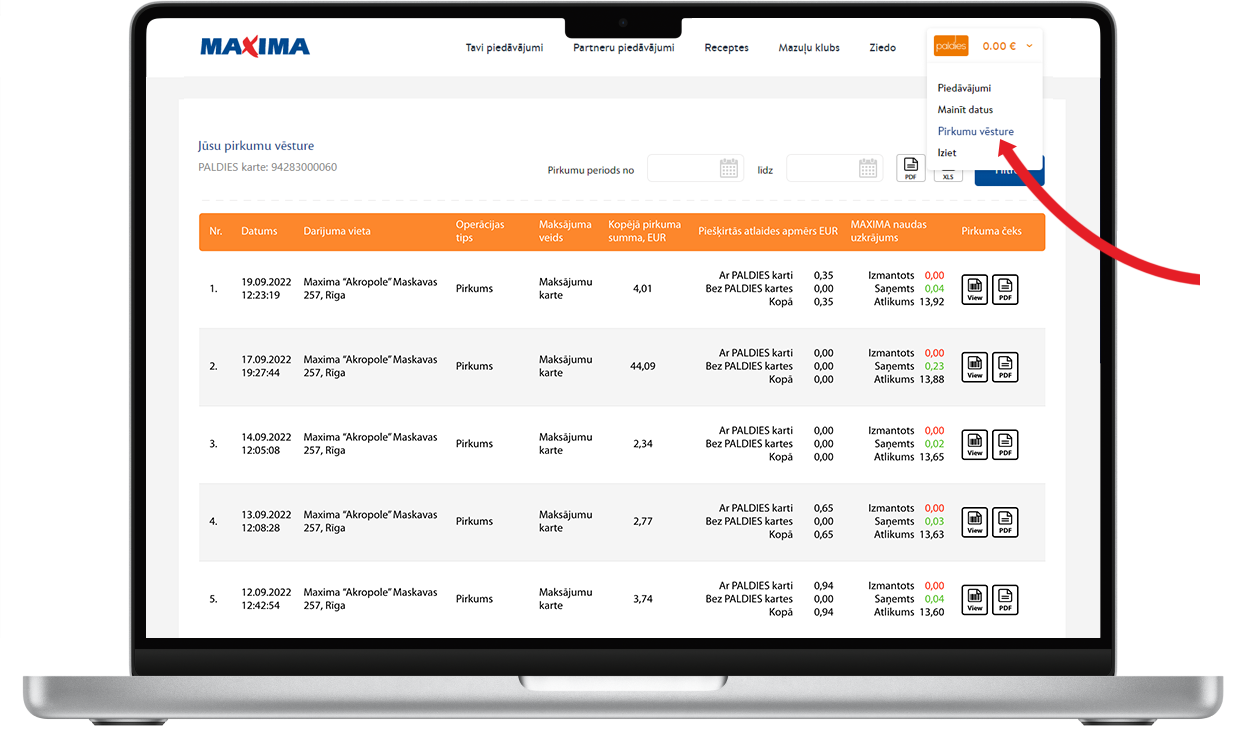Click Piešķirtās atlaides apmērs EUR header
The height and width of the screenshot is (733, 1246).
[768, 231]
